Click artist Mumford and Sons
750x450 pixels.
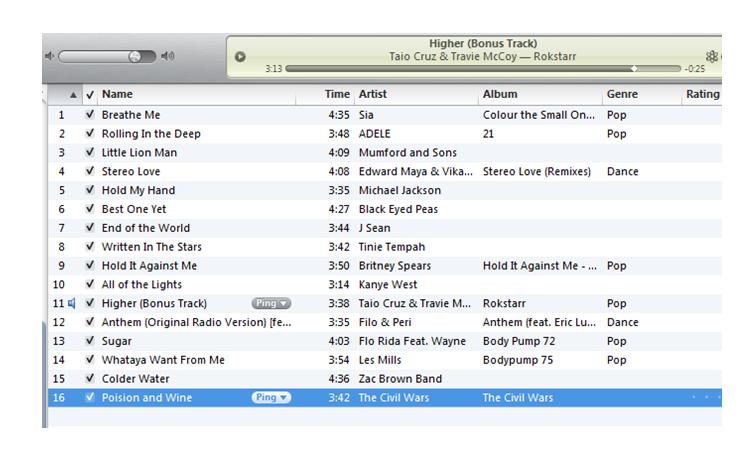pos(408,153)
